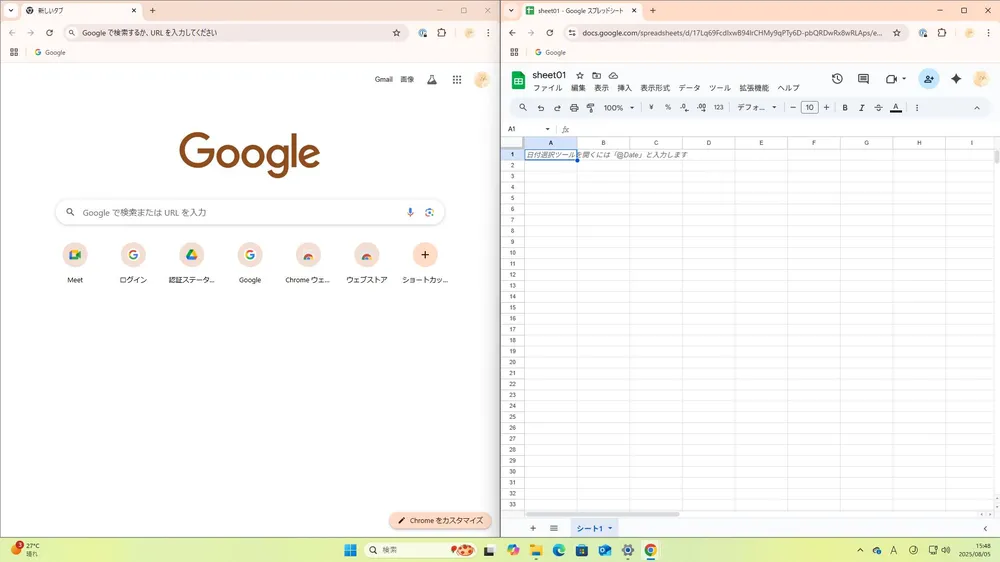Select row 10 header
The width and height of the screenshot is (1000, 562).
click(512, 253)
